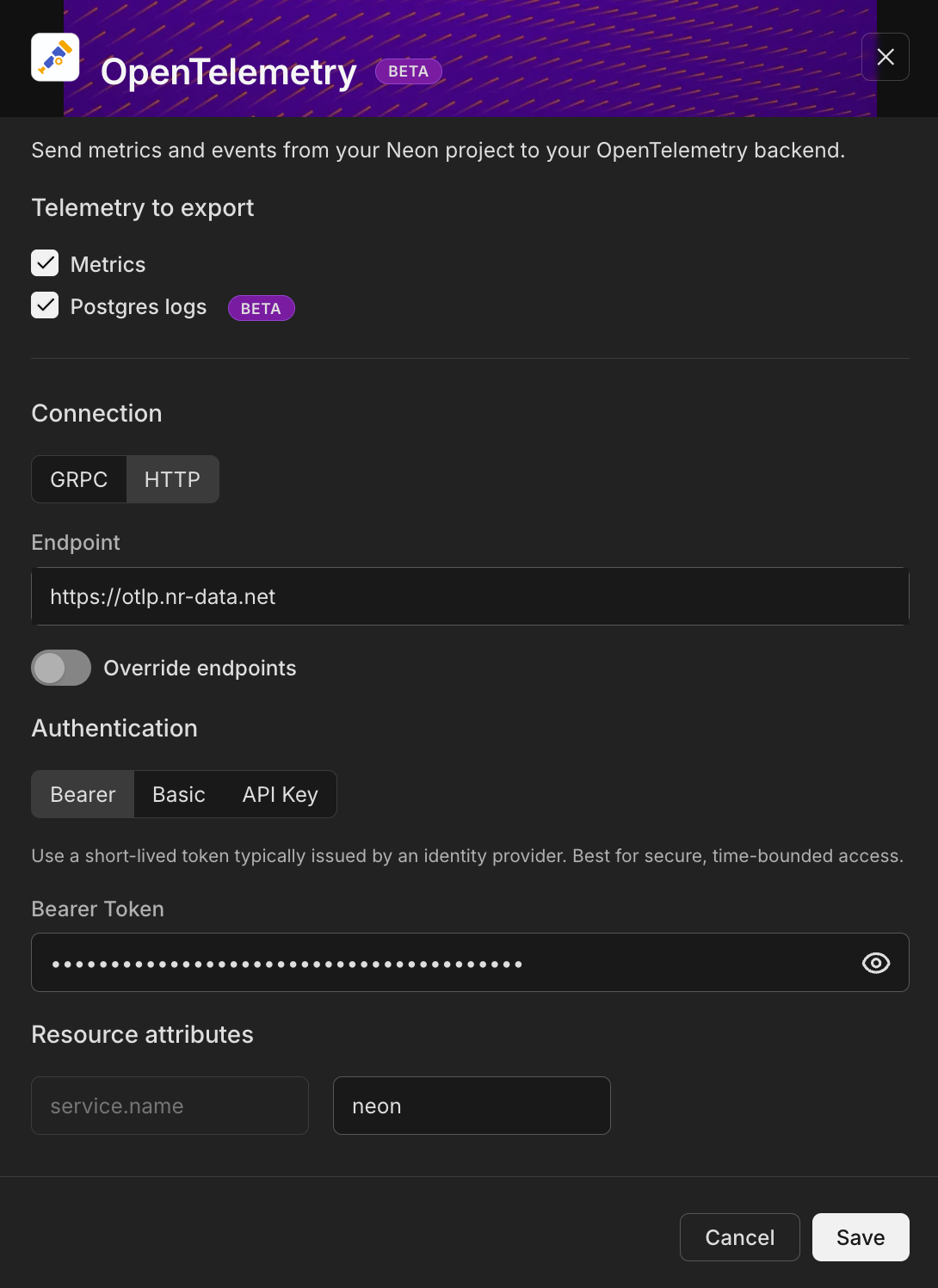
Task: Select the HTTP connection tab
Action: coord(172,479)
